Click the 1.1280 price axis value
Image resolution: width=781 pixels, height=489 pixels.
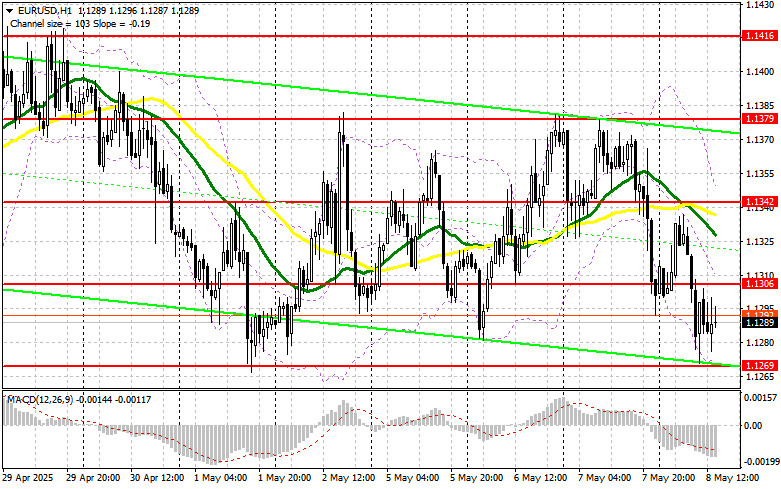point(760,343)
